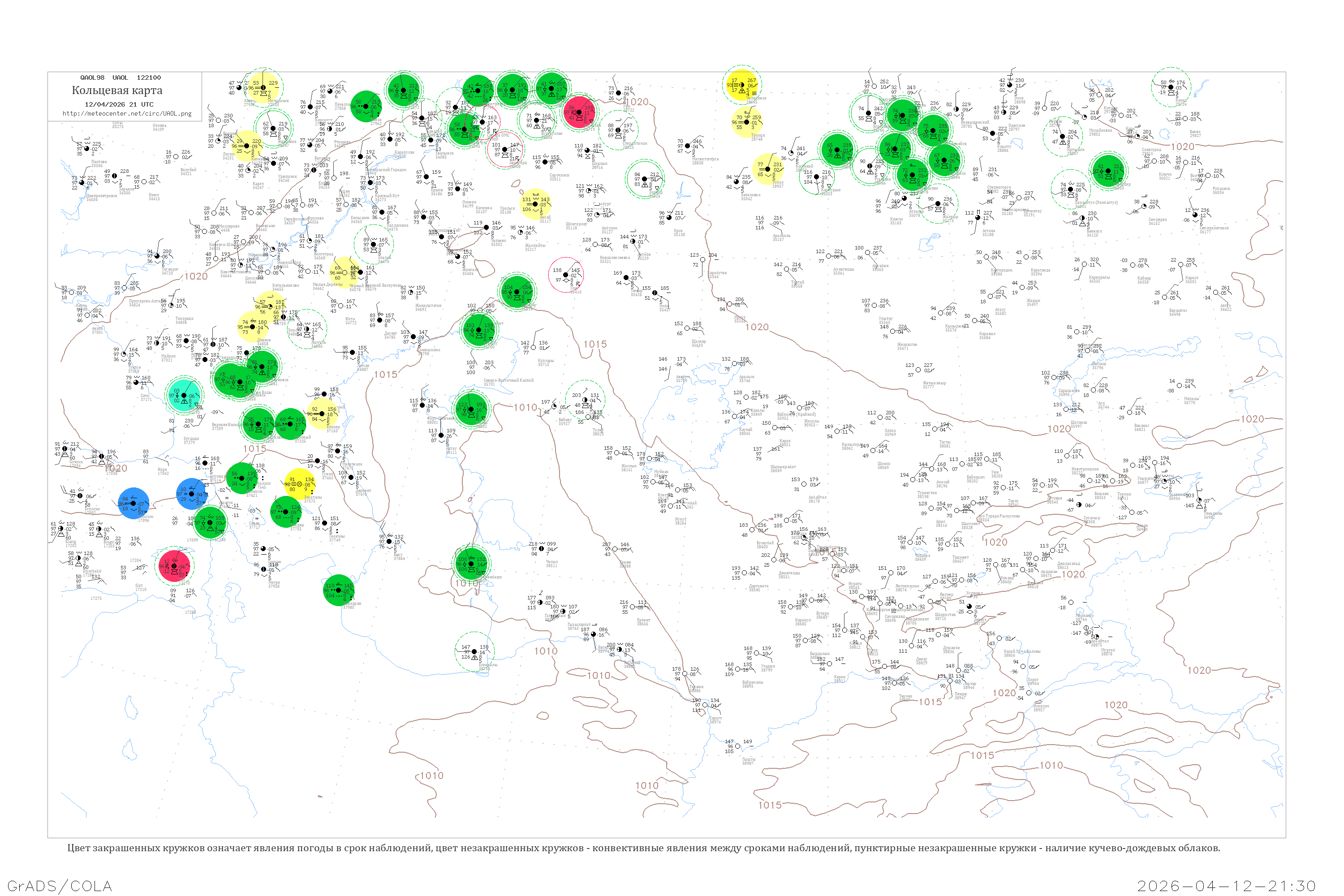Select the red Van station marker
Viewport: 1344px width, 896px height.
click(x=174, y=567)
